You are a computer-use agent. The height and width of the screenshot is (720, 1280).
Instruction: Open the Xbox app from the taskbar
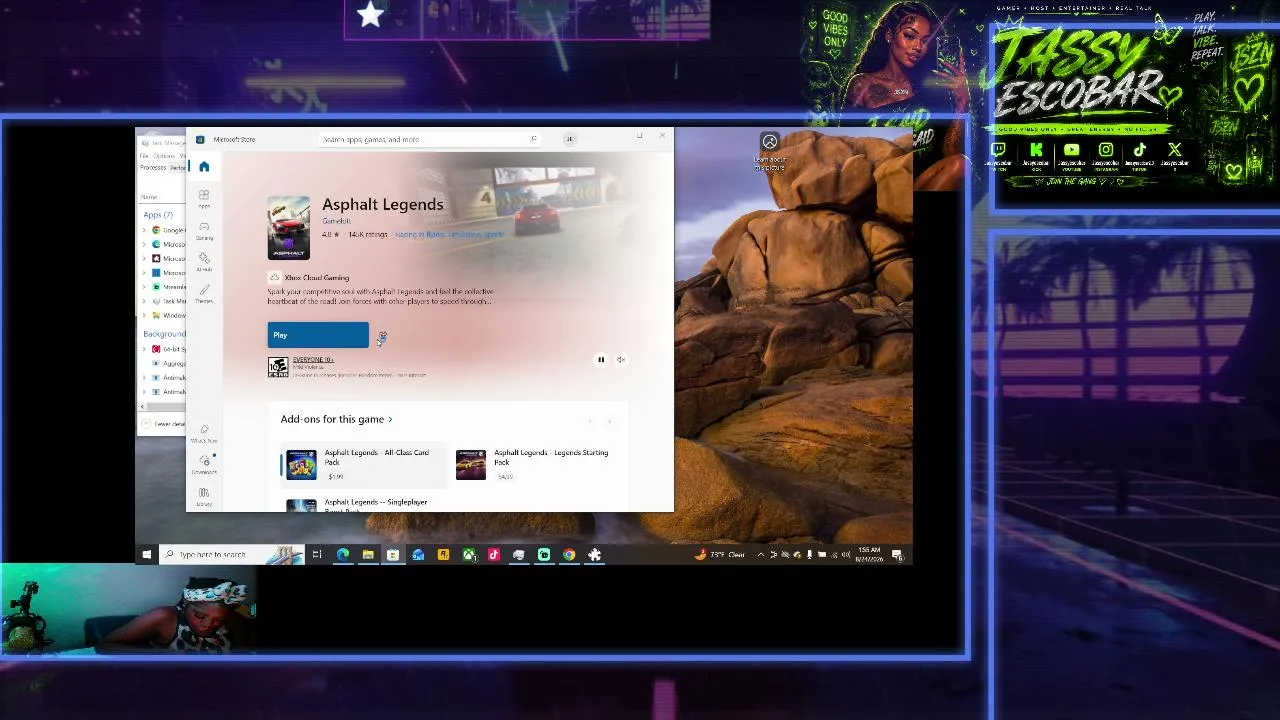pyautogui.click(x=469, y=555)
